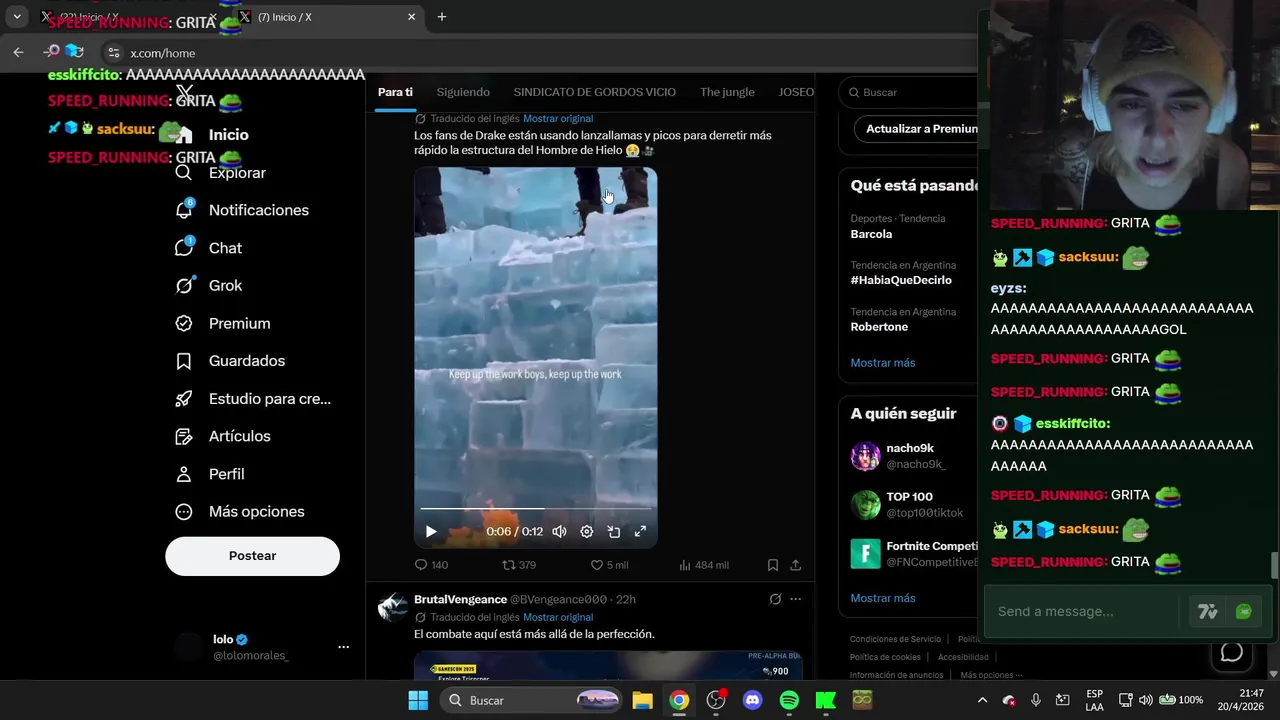This screenshot has width=1280, height=720.
Task: Open Chat in the sidebar
Action: point(209,248)
